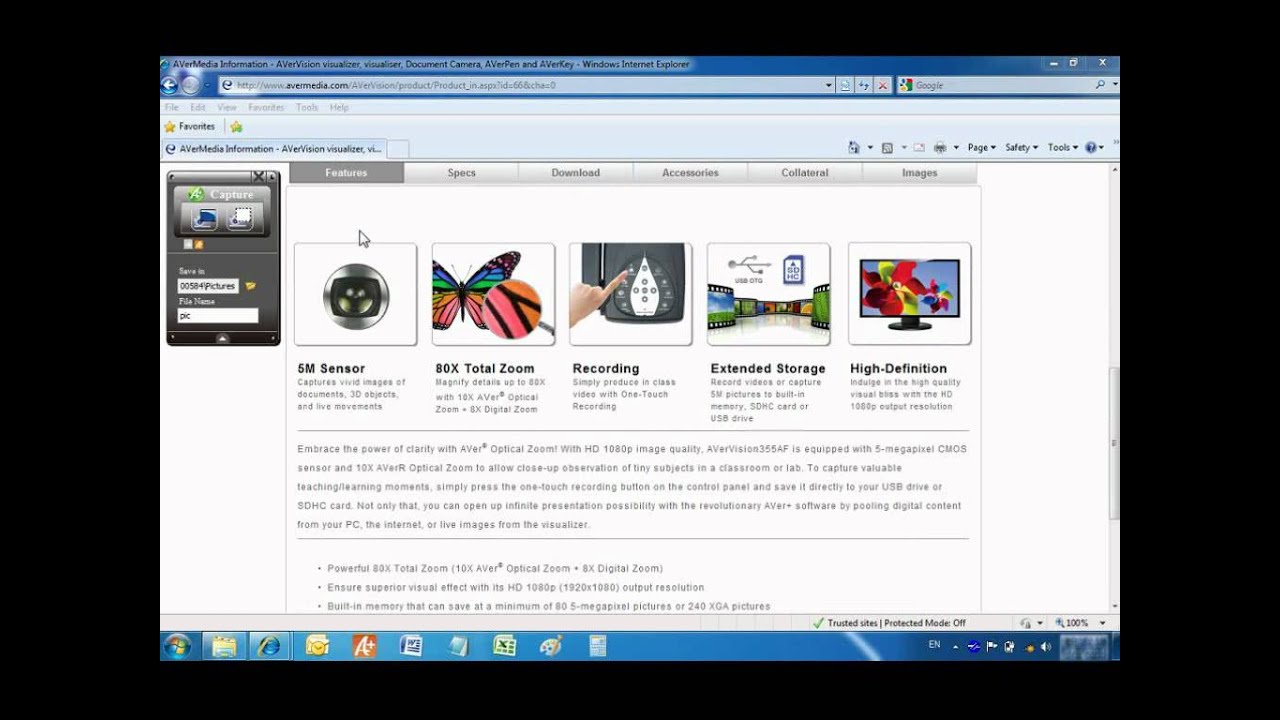
Task: Click the Internet Explorer taskbar icon
Action: pos(269,646)
